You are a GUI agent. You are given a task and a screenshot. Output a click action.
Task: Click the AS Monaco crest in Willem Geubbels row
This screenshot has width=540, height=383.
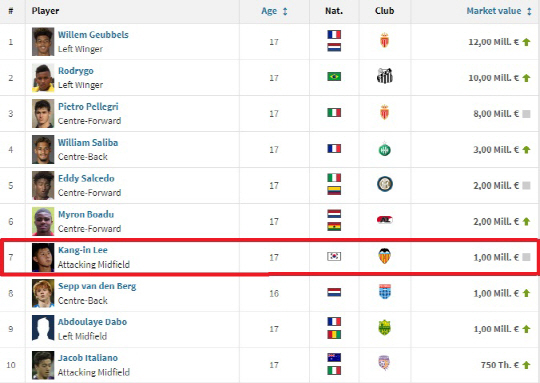[384, 41]
